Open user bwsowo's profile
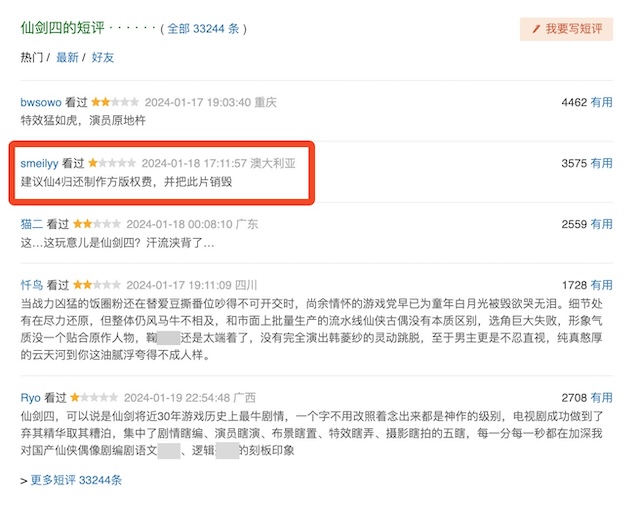Viewport: 640px width, 505px height. [41, 102]
